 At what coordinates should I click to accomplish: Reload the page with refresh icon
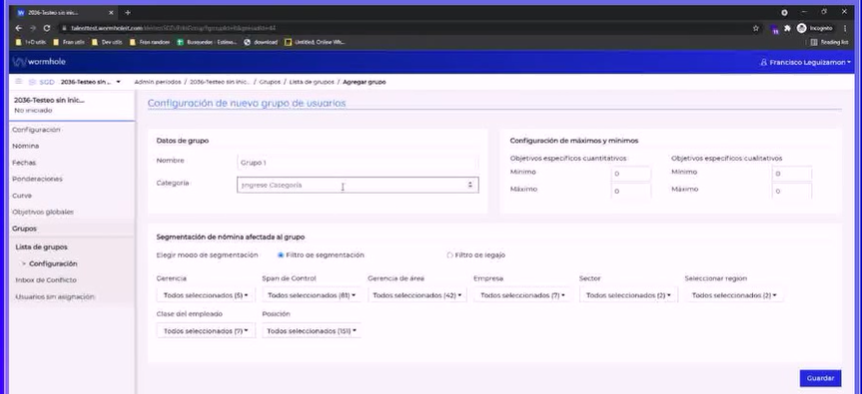(47, 28)
